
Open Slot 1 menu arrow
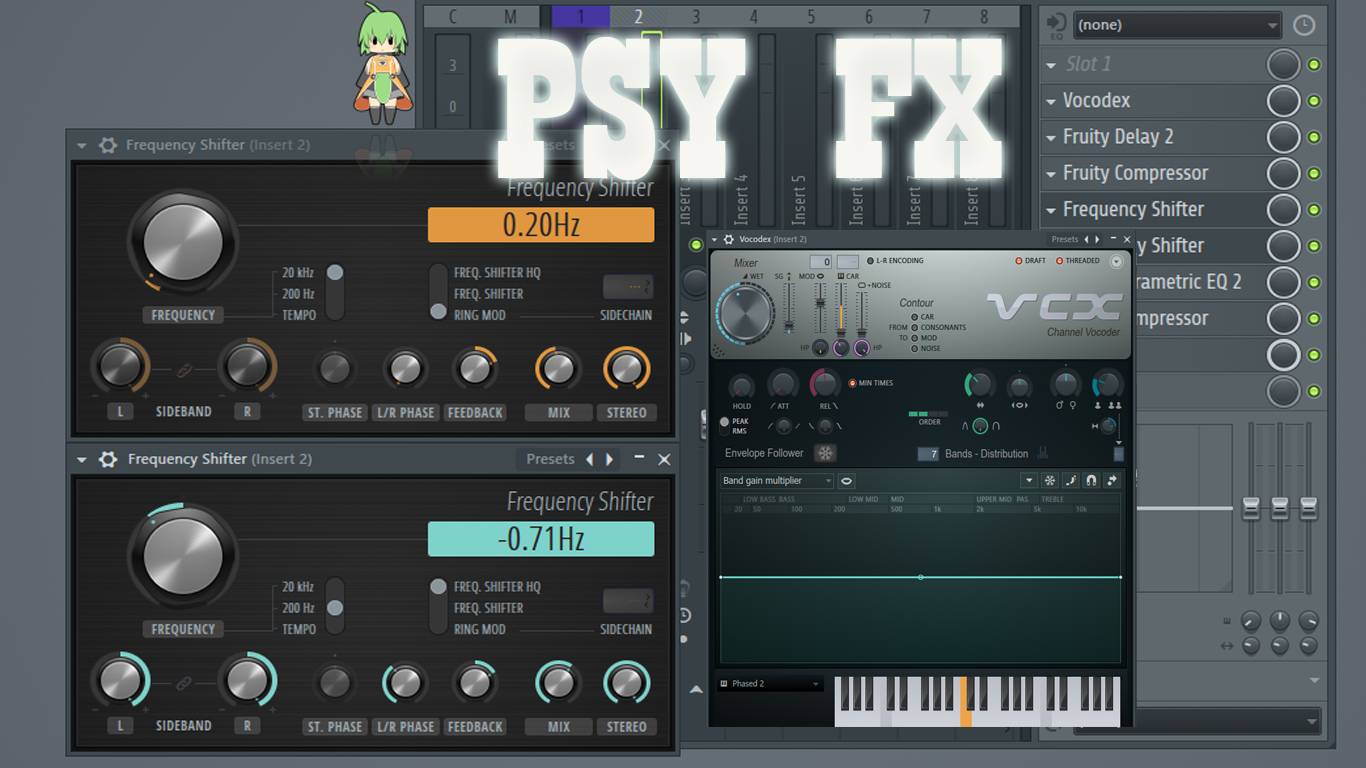pyautogui.click(x=1051, y=65)
